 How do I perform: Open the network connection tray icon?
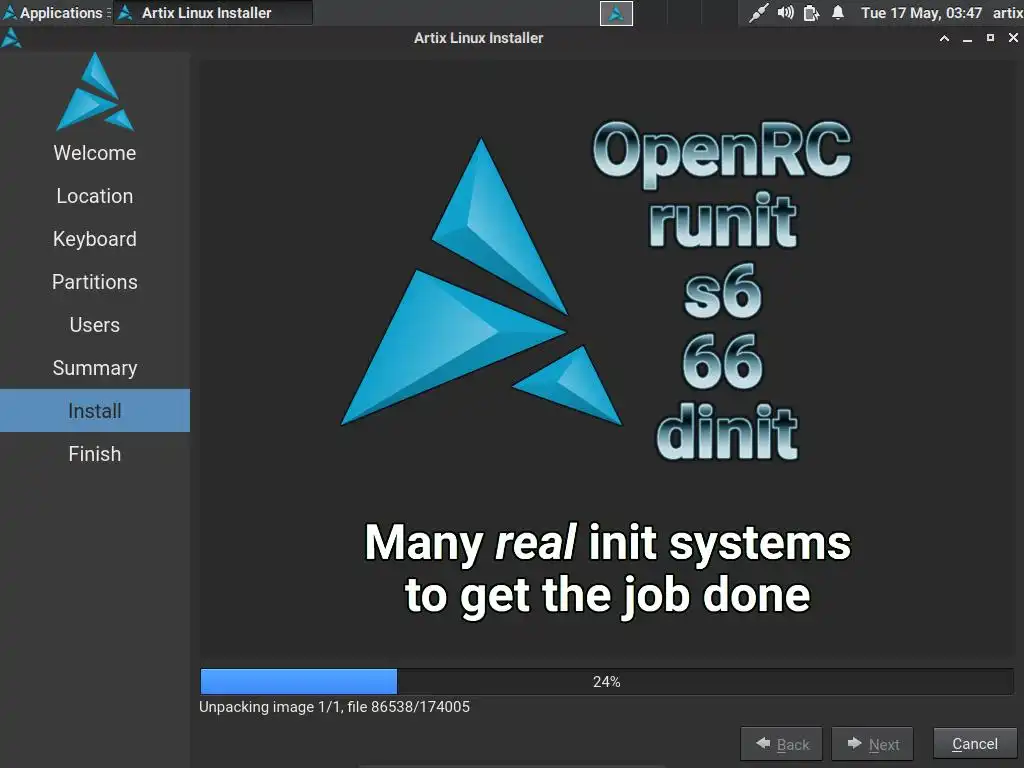758,13
